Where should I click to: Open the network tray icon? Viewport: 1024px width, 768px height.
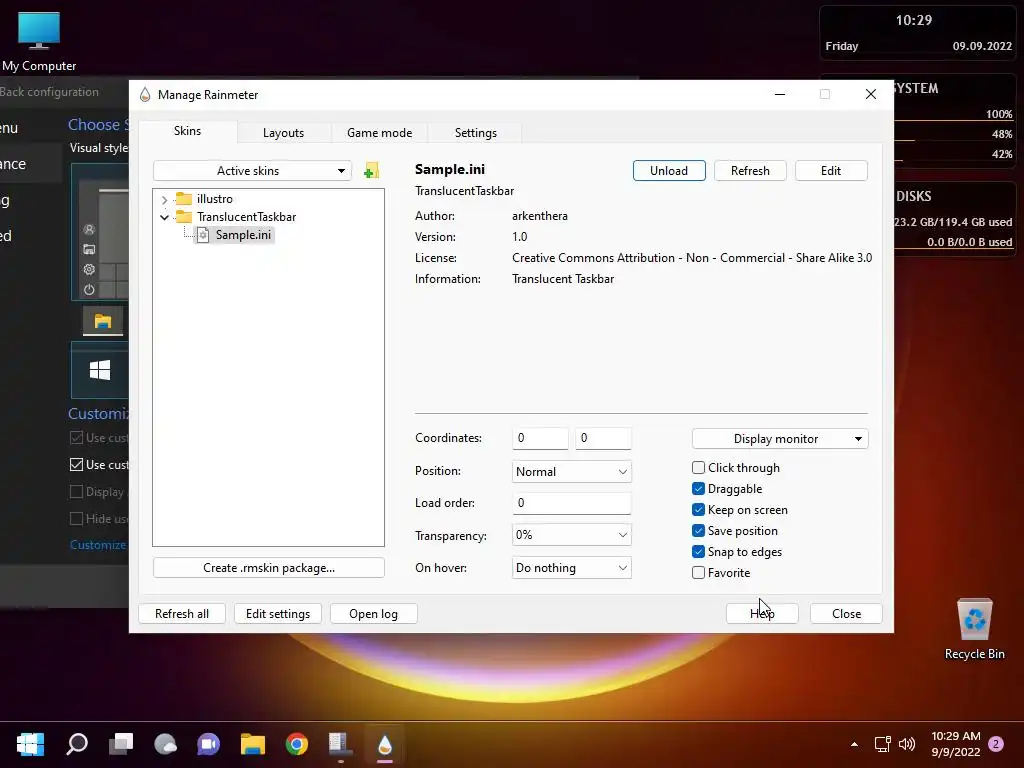tap(882, 744)
